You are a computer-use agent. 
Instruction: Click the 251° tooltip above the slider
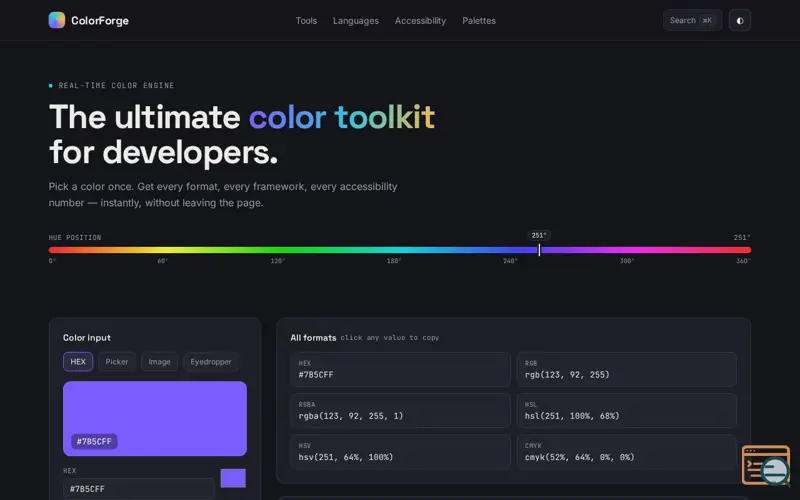point(539,235)
